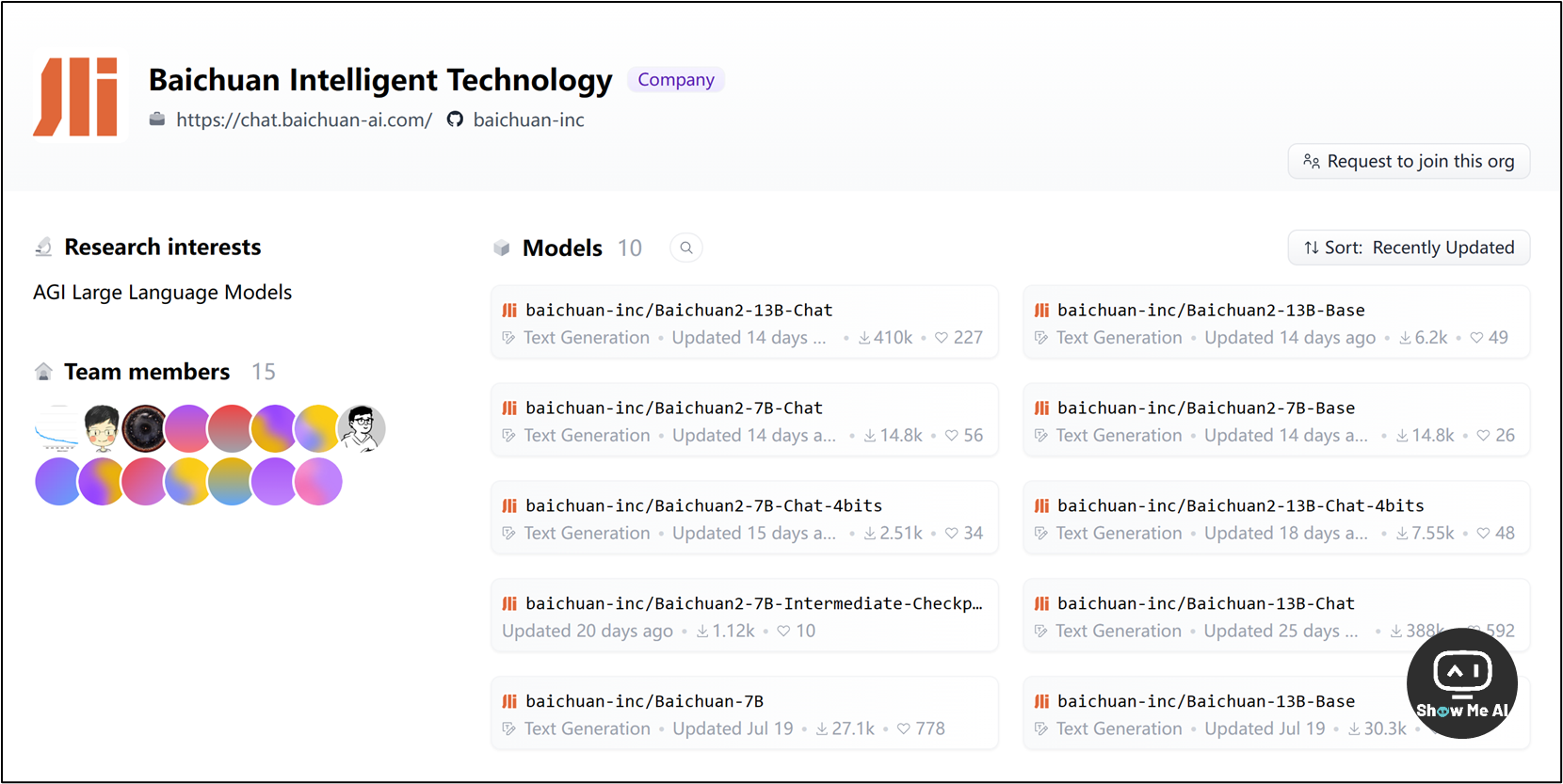Click Team members count 15
Image resolution: width=1563 pixels, height=784 pixels.
pyautogui.click(x=264, y=372)
